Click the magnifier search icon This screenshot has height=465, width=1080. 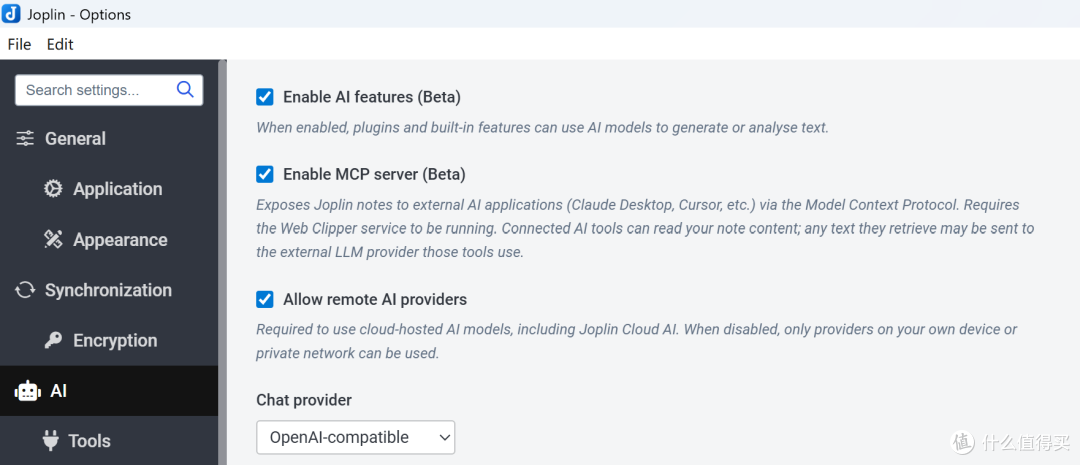(x=185, y=90)
